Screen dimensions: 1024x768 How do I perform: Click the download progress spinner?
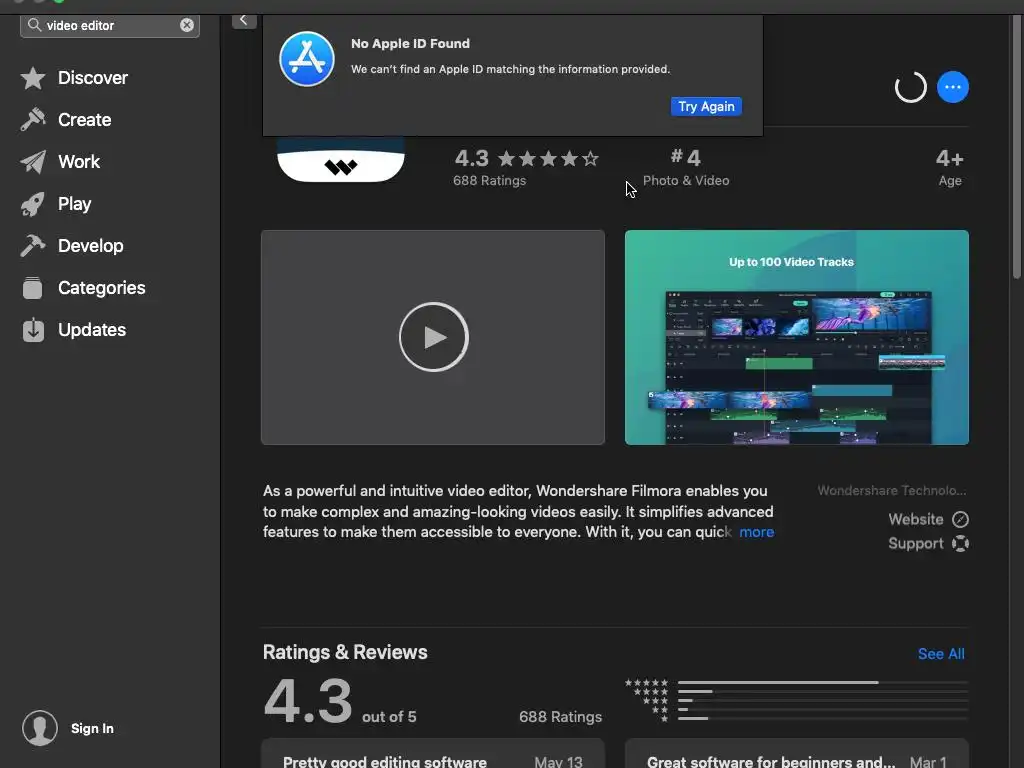(910, 87)
